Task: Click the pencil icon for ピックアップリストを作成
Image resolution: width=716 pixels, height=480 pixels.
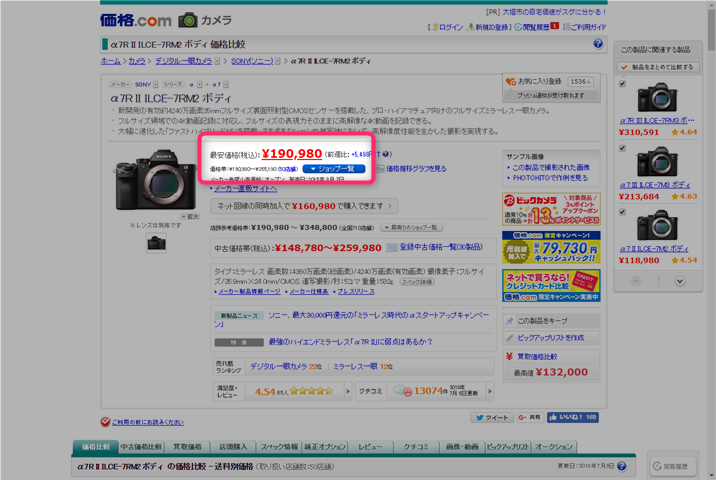Action: click(510, 338)
